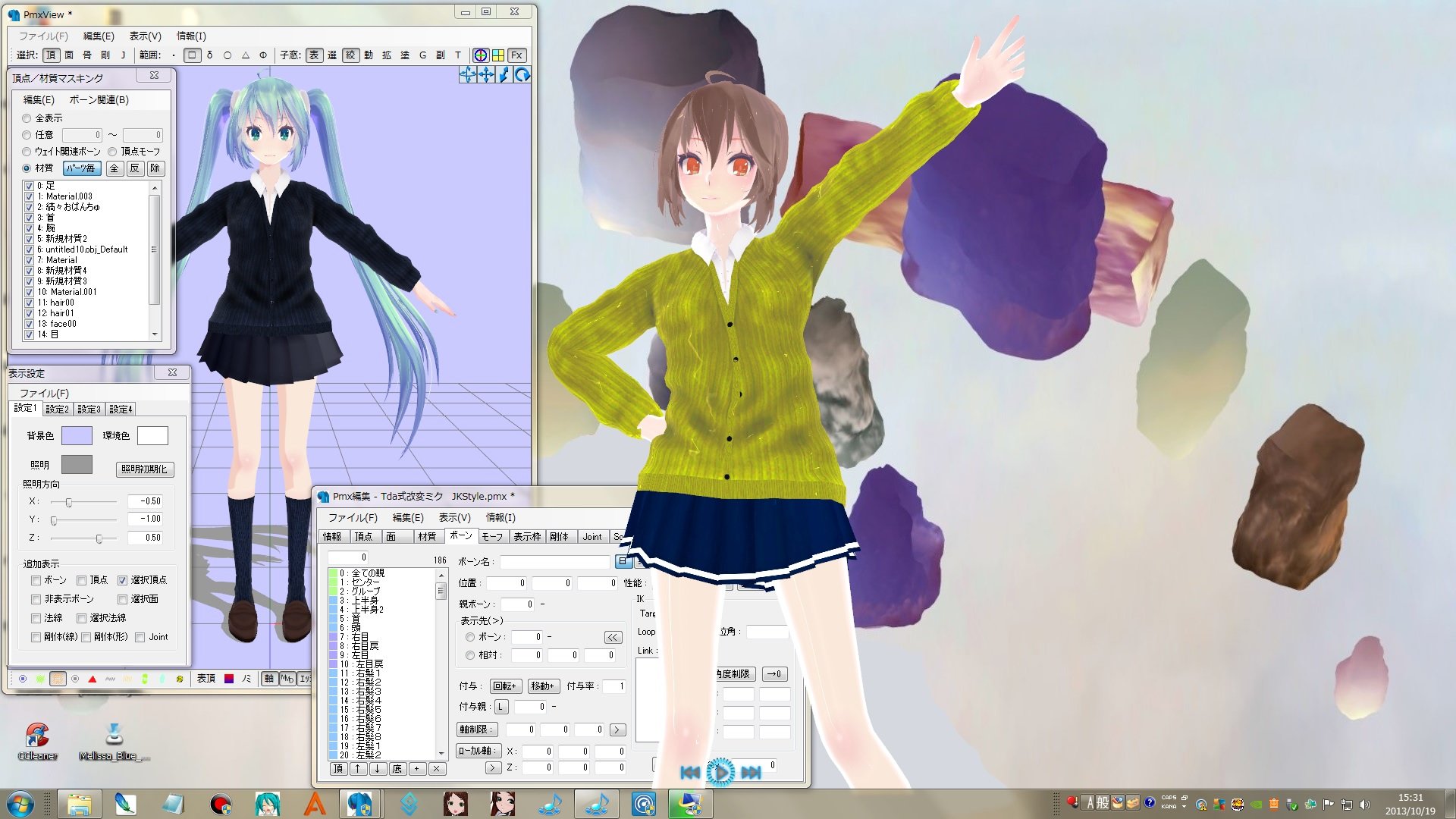
Task: Open the File Explorer taskbar icon
Action: (79, 804)
